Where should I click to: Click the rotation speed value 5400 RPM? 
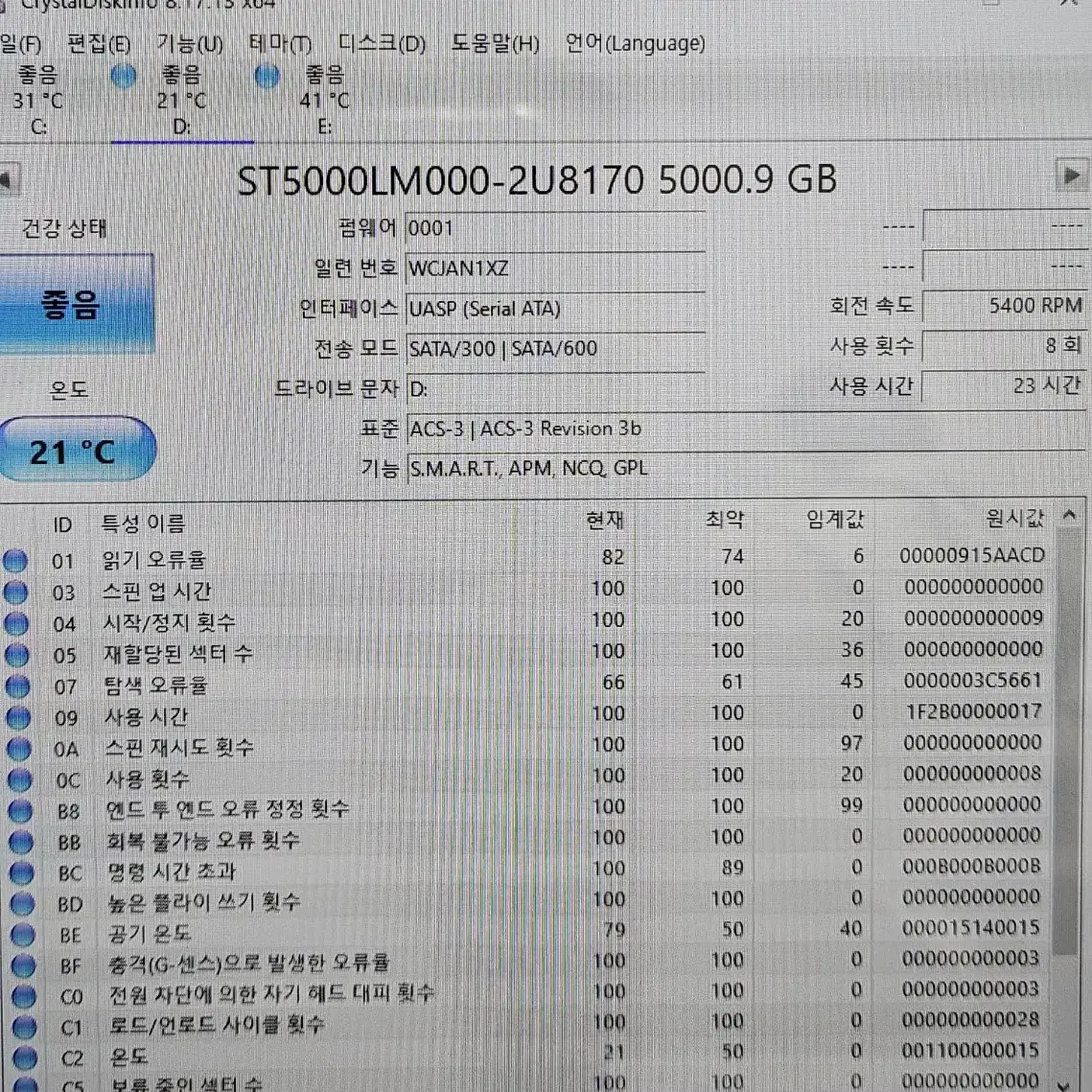pos(1004,306)
